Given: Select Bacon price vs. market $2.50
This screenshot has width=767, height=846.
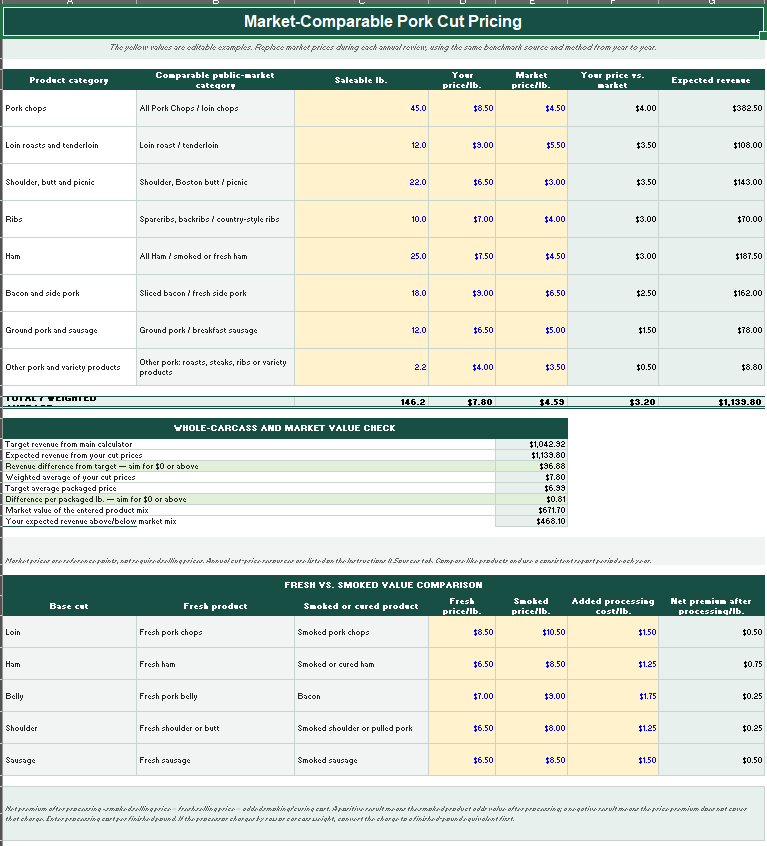Looking at the screenshot, I should pyautogui.click(x=613, y=293).
